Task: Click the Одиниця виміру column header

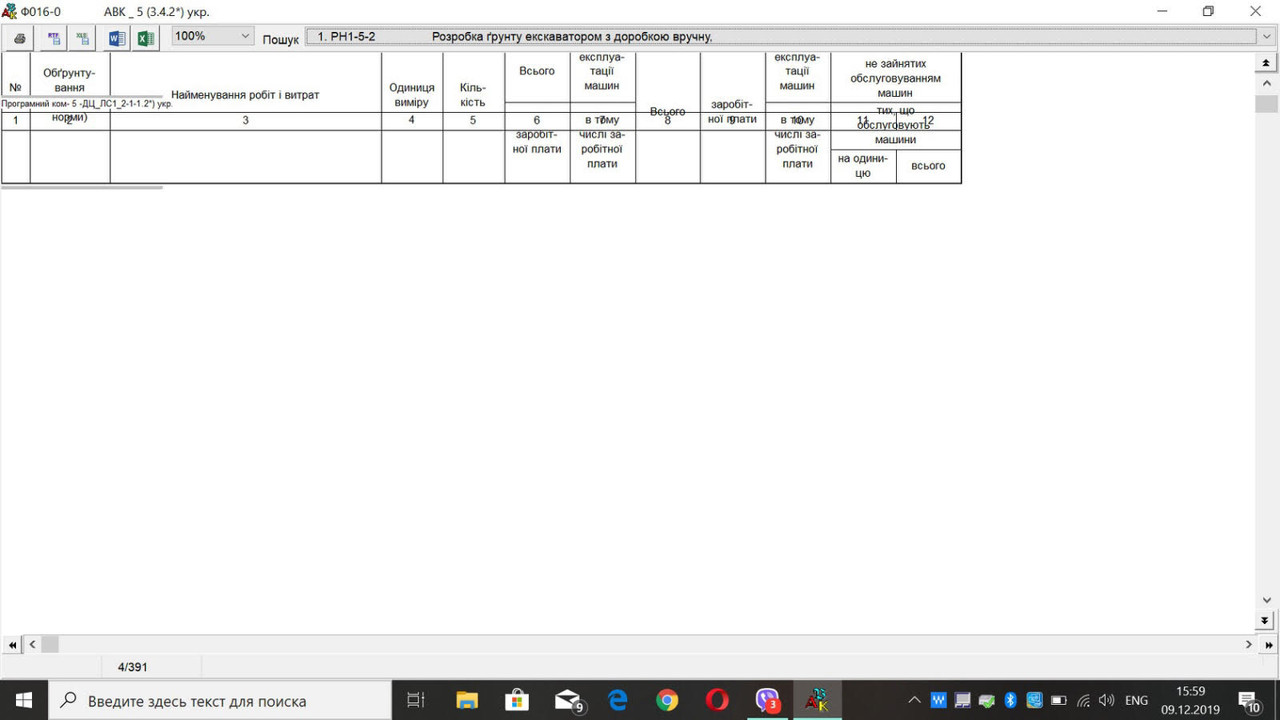Action: point(411,95)
